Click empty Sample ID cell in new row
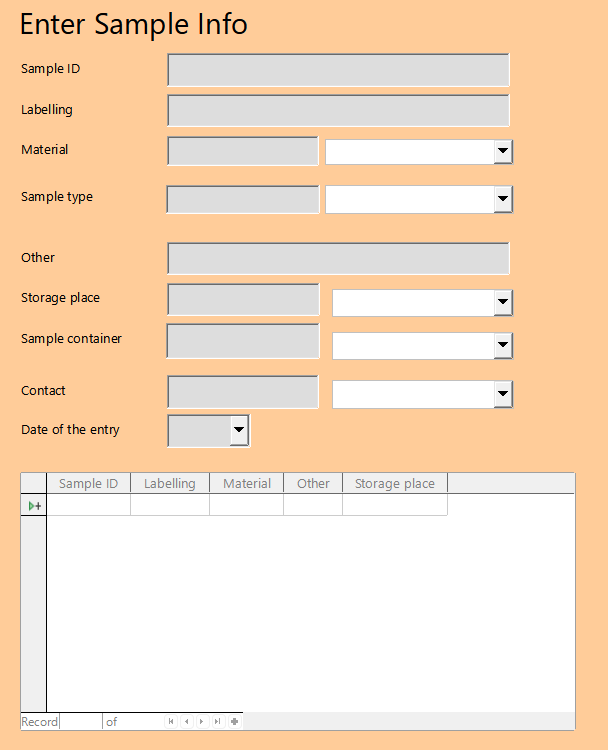This screenshot has width=608, height=750. click(88, 505)
